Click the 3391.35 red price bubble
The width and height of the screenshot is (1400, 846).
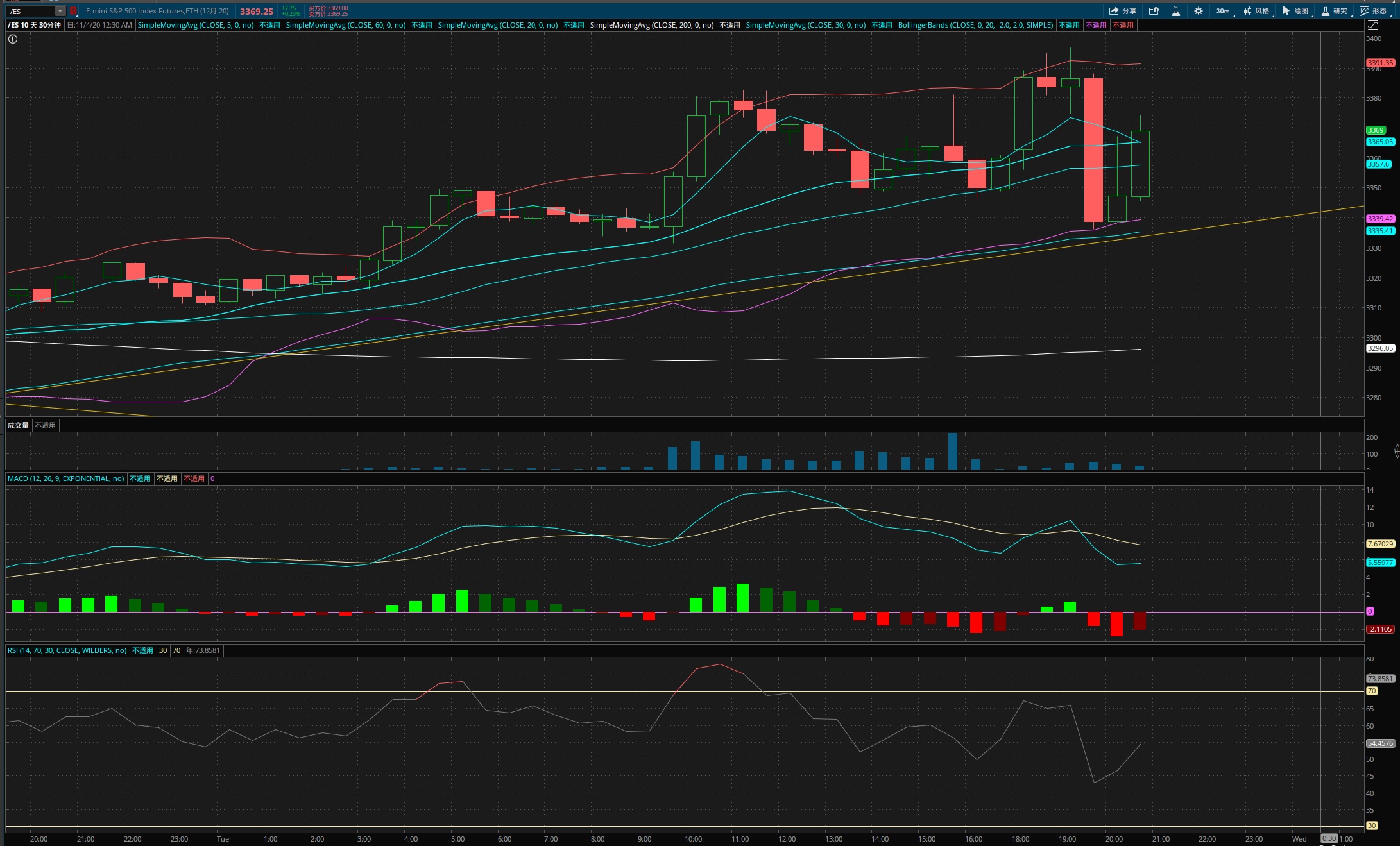[1380, 63]
